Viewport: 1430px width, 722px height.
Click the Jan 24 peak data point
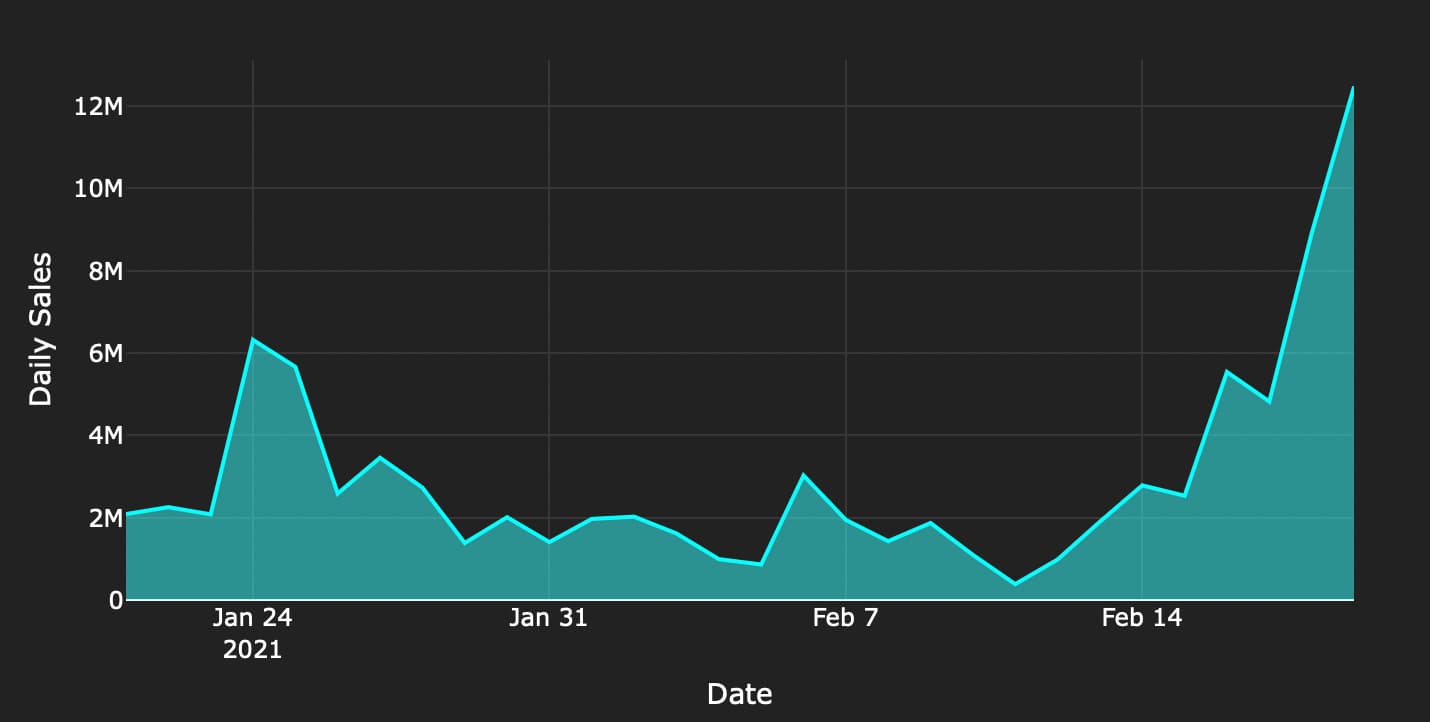pos(253,340)
